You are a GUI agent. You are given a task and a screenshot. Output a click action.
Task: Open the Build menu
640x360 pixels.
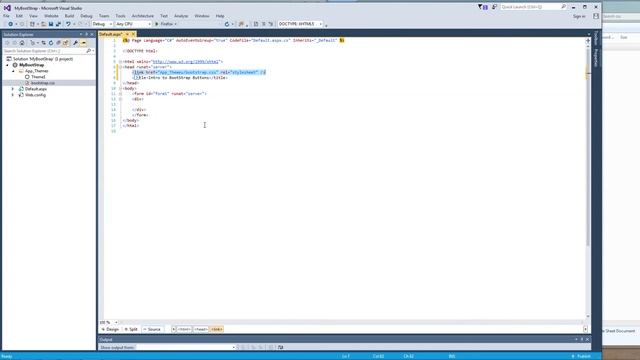[x=69, y=16]
